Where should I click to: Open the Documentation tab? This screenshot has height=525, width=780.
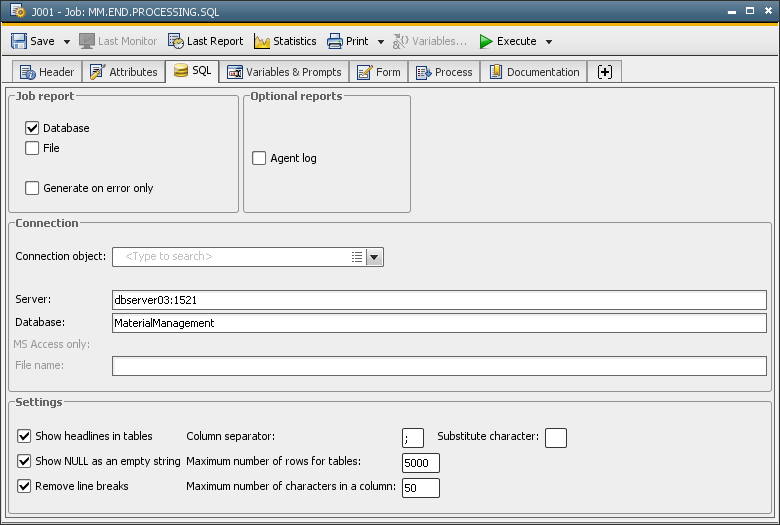point(533,72)
